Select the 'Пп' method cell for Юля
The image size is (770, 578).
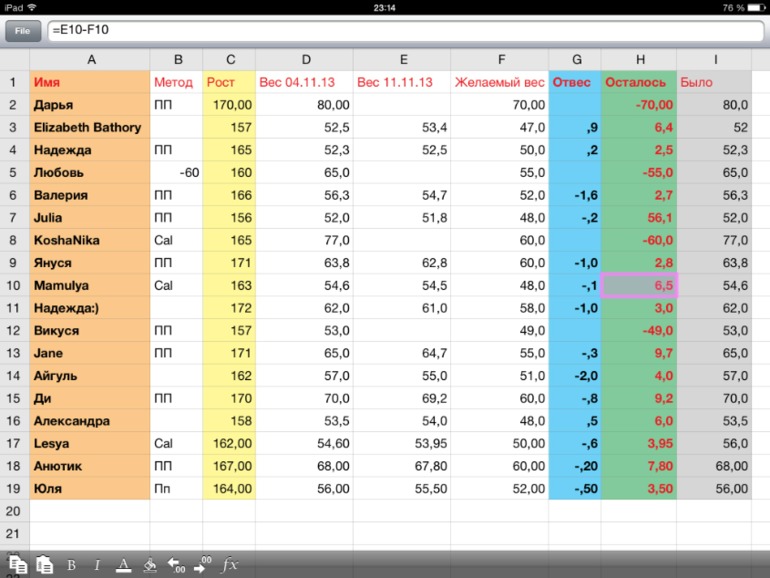177,489
